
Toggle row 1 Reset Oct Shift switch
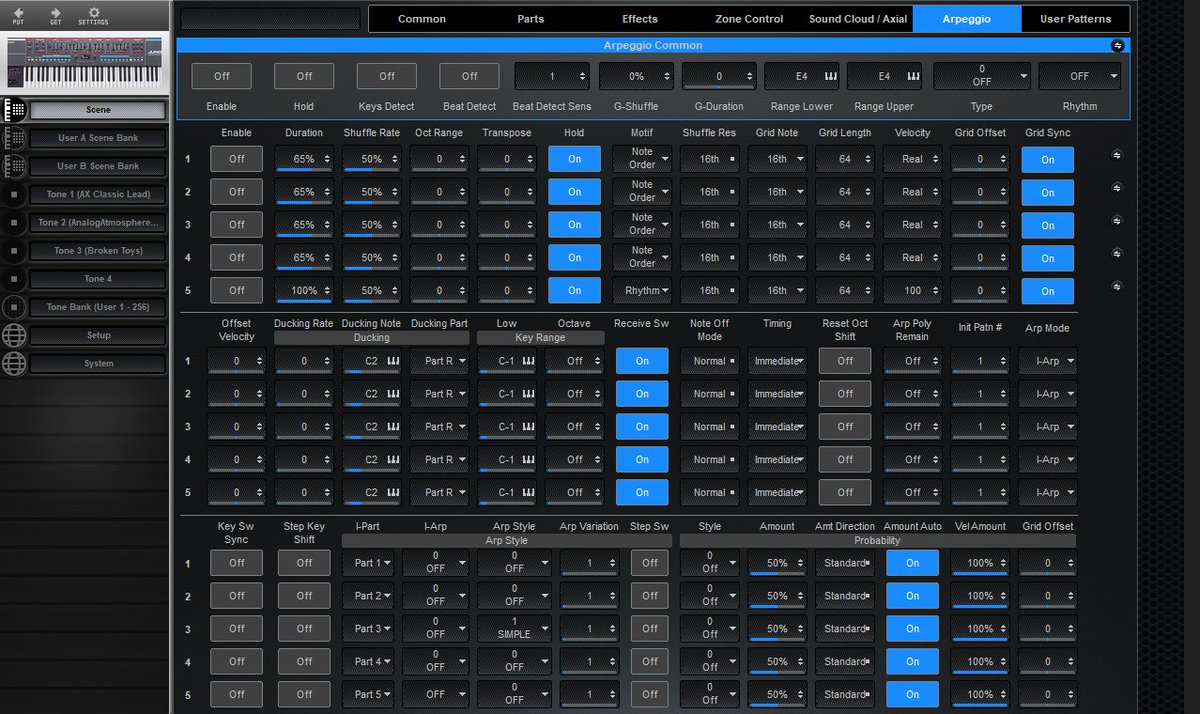click(845, 361)
